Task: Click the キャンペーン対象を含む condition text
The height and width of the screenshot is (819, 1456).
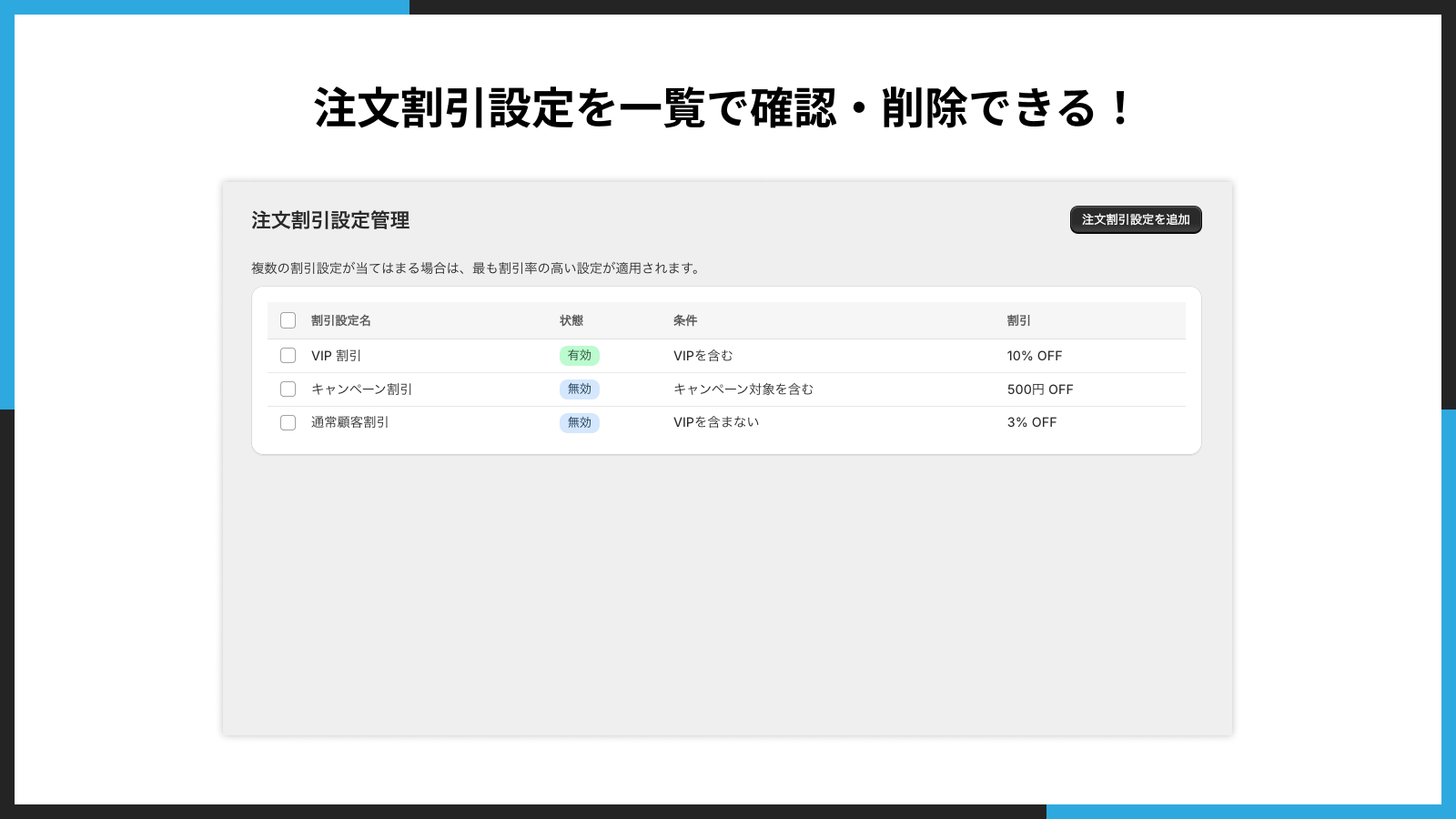Action: [x=743, y=389]
